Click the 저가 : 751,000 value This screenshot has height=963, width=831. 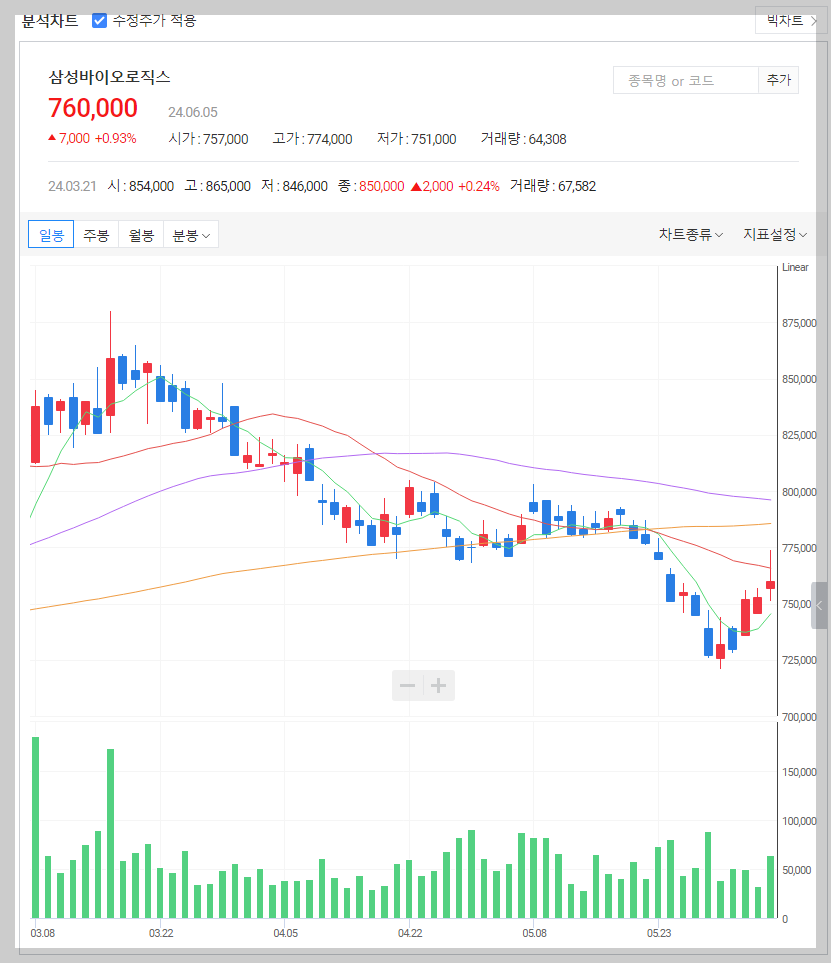pyautogui.click(x=416, y=139)
